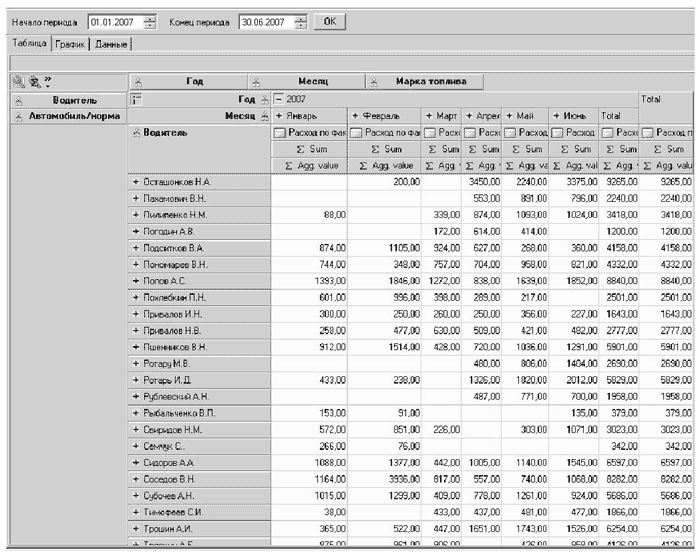Click the Автомобиль/норма dimension button
The width and height of the screenshot is (700, 554).
68,117
